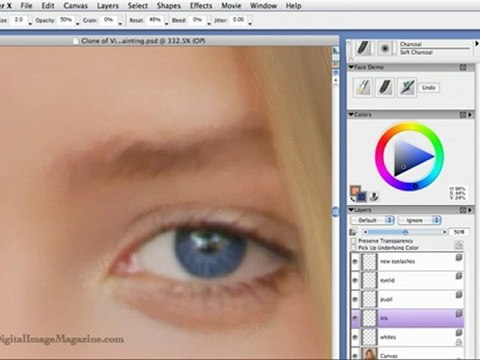The height and width of the screenshot is (360, 480).
Task: Open the Shapes menu
Action: [x=169, y=6]
